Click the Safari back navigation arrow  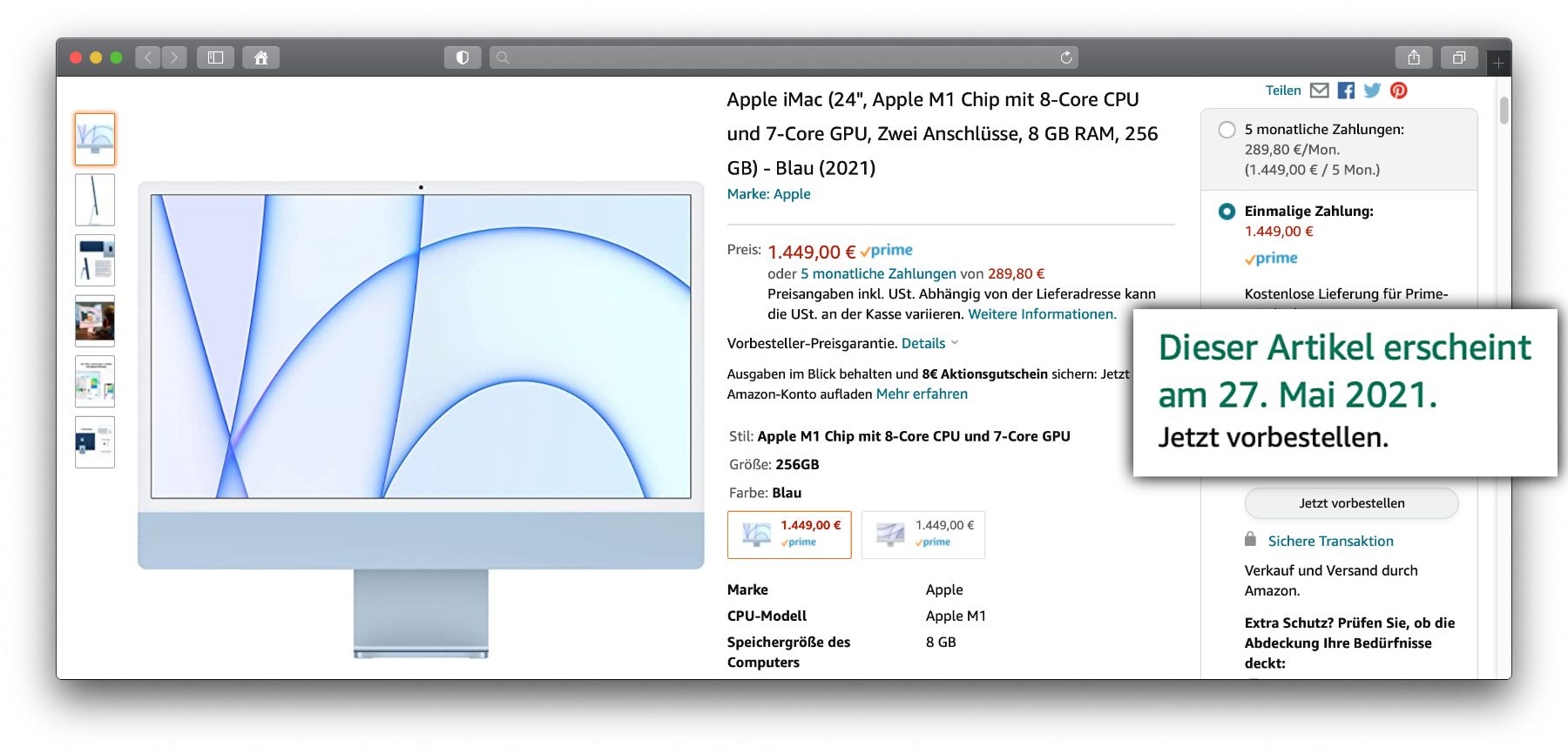tap(148, 57)
